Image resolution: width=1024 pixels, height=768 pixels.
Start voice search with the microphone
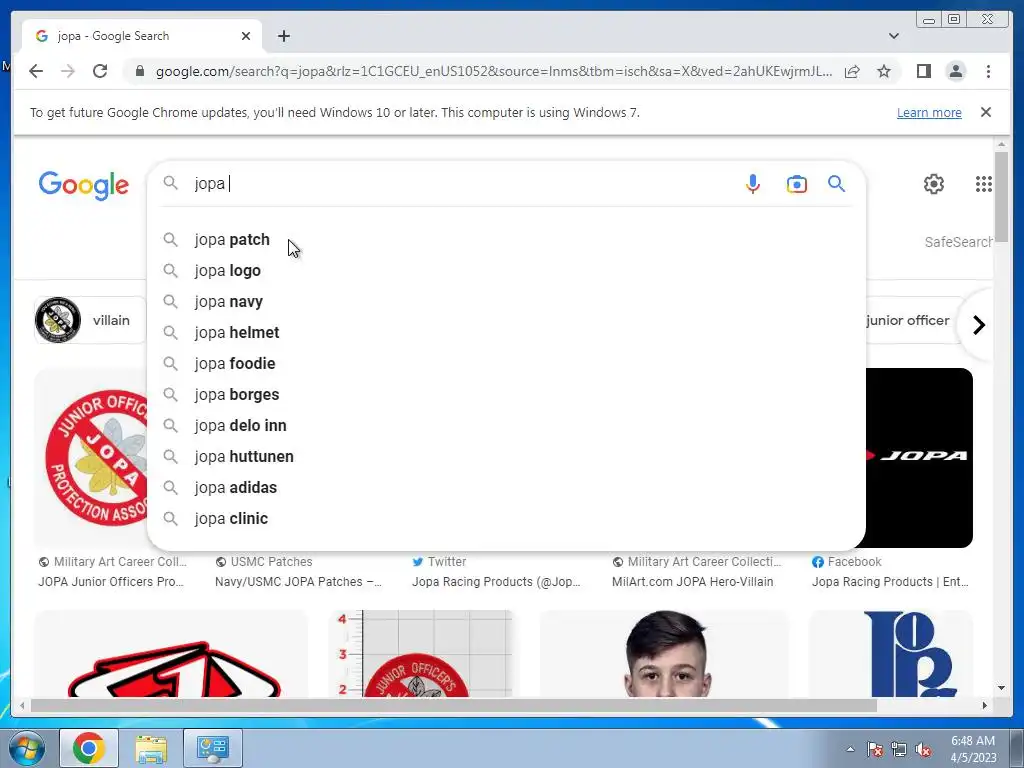[752, 184]
